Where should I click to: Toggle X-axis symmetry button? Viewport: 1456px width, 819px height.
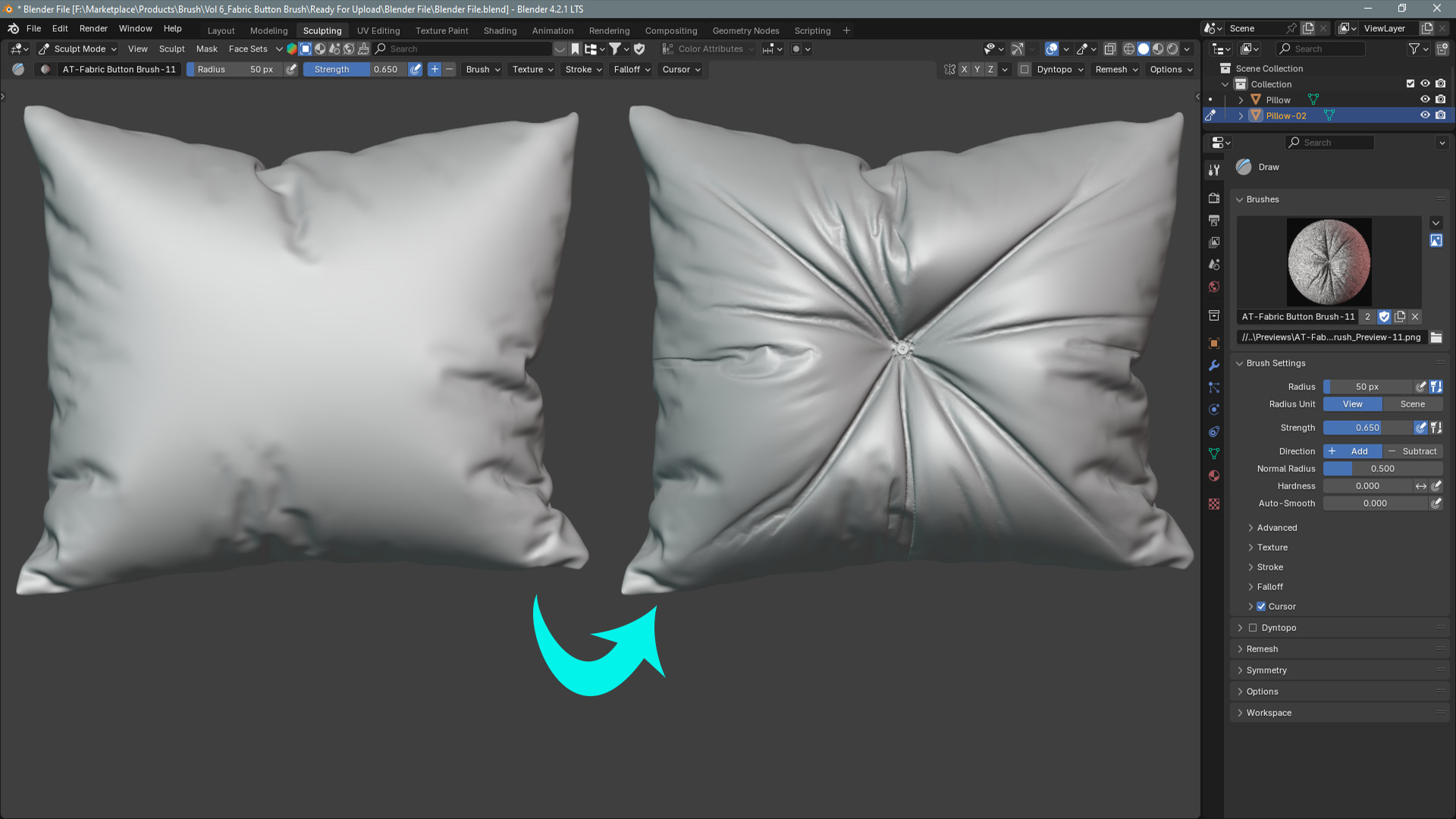click(964, 69)
